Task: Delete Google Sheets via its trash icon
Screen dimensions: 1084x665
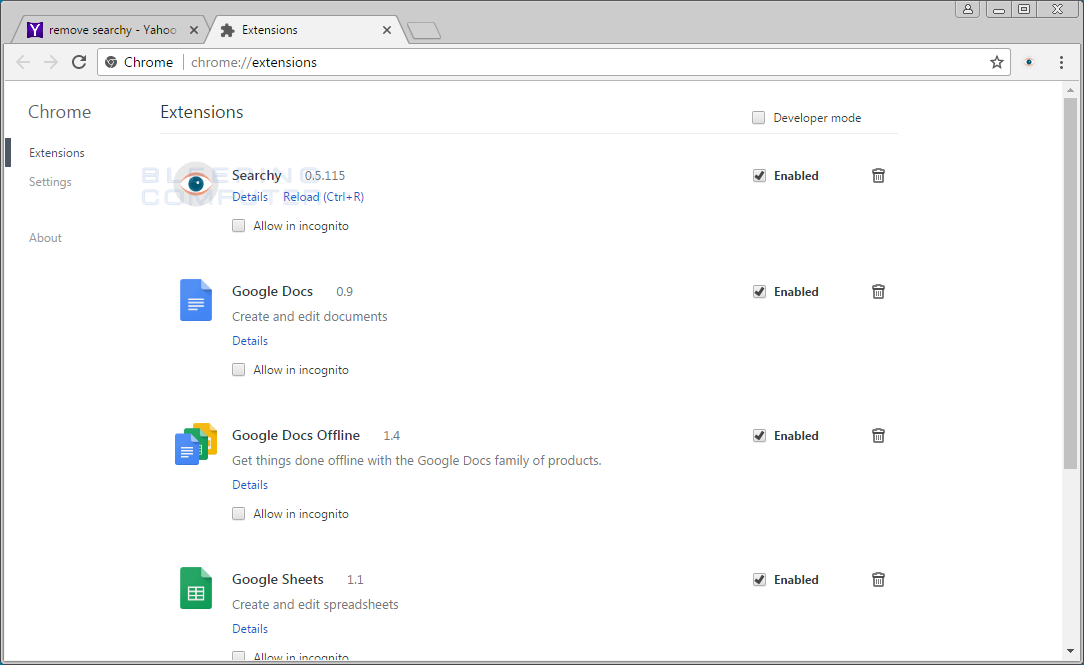Action: coord(878,579)
